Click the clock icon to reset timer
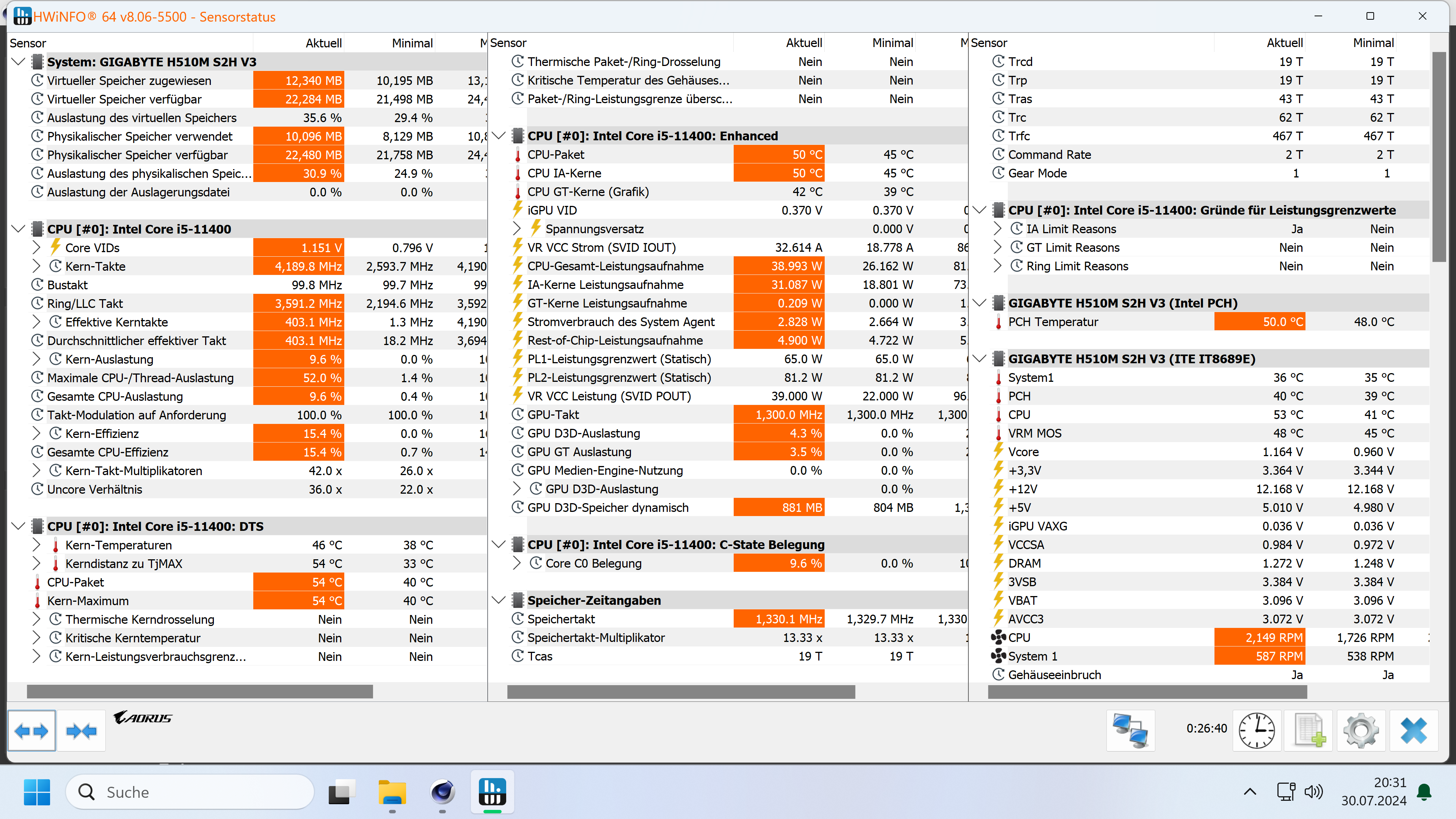Image resolution: width=1456 pixels, height=819 pixels. click(x=1257, y=730)
